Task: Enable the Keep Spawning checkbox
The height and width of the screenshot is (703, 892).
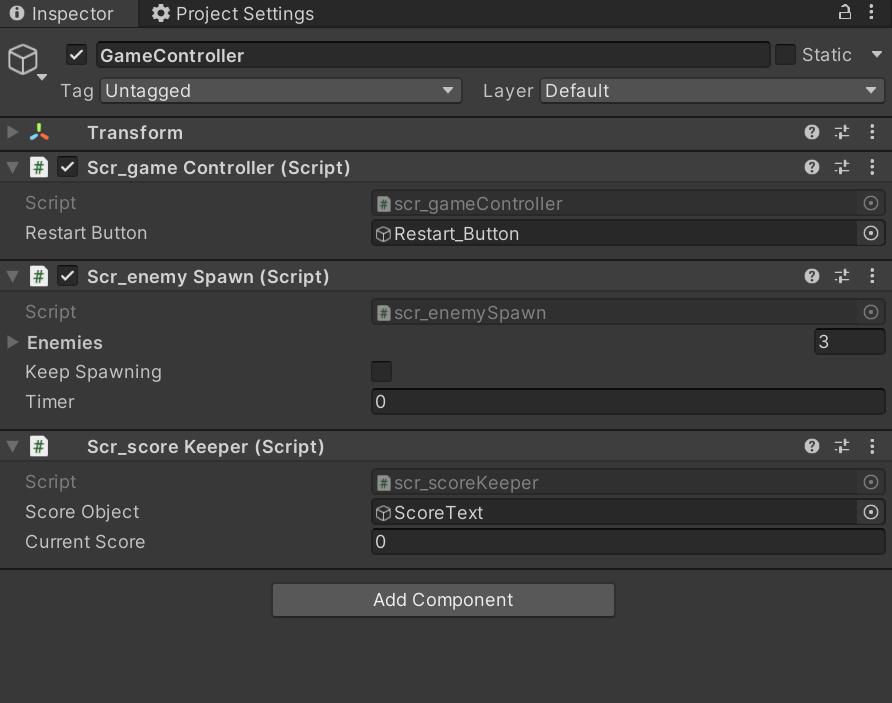Action: click(381, 372)
